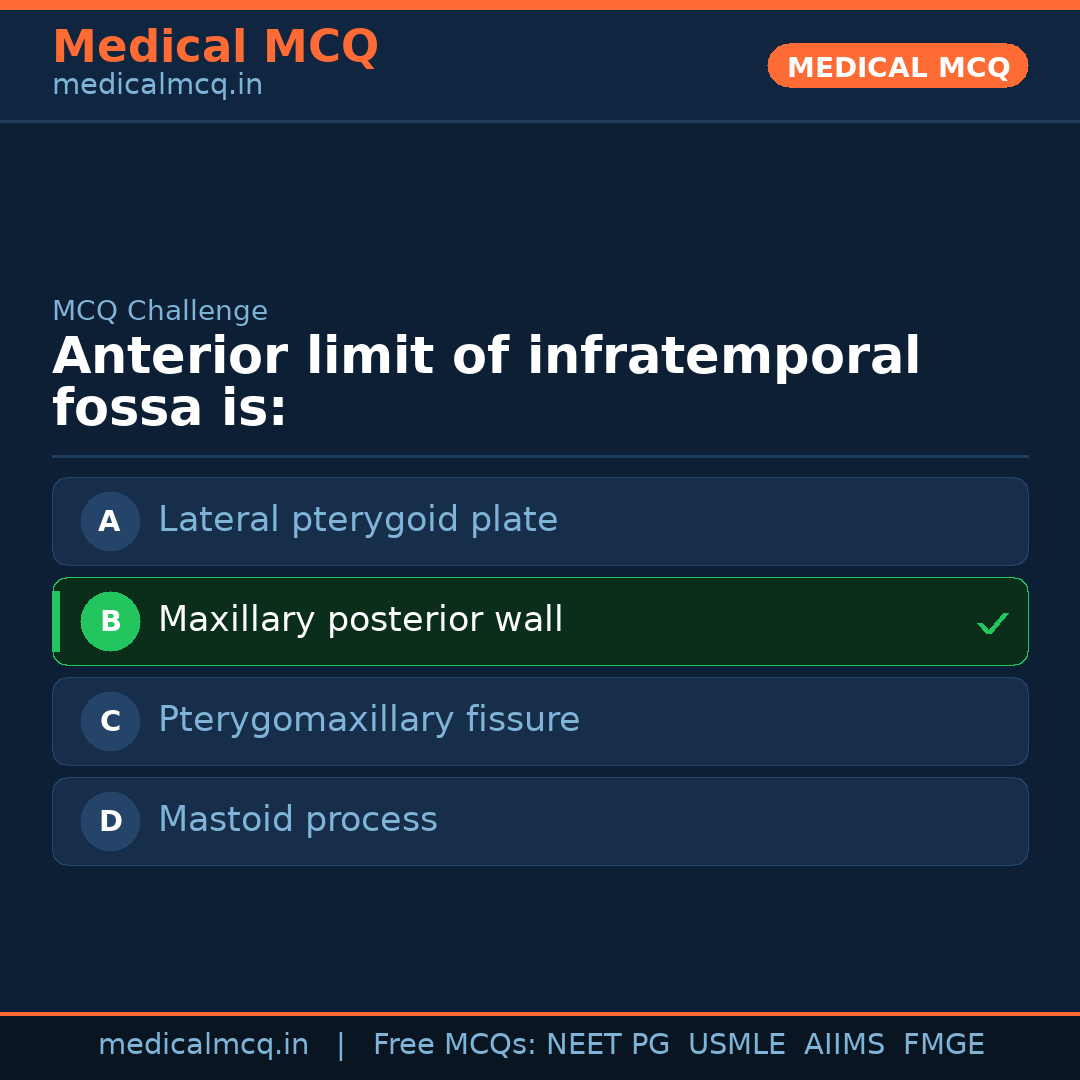This screenshot has width=1080, height=1080.
Task: Click the green bar on option B
Action: click(56, 621)
